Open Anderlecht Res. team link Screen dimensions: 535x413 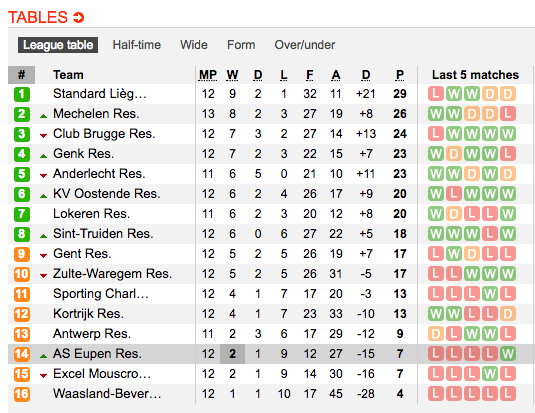click(x=99, y=174)
